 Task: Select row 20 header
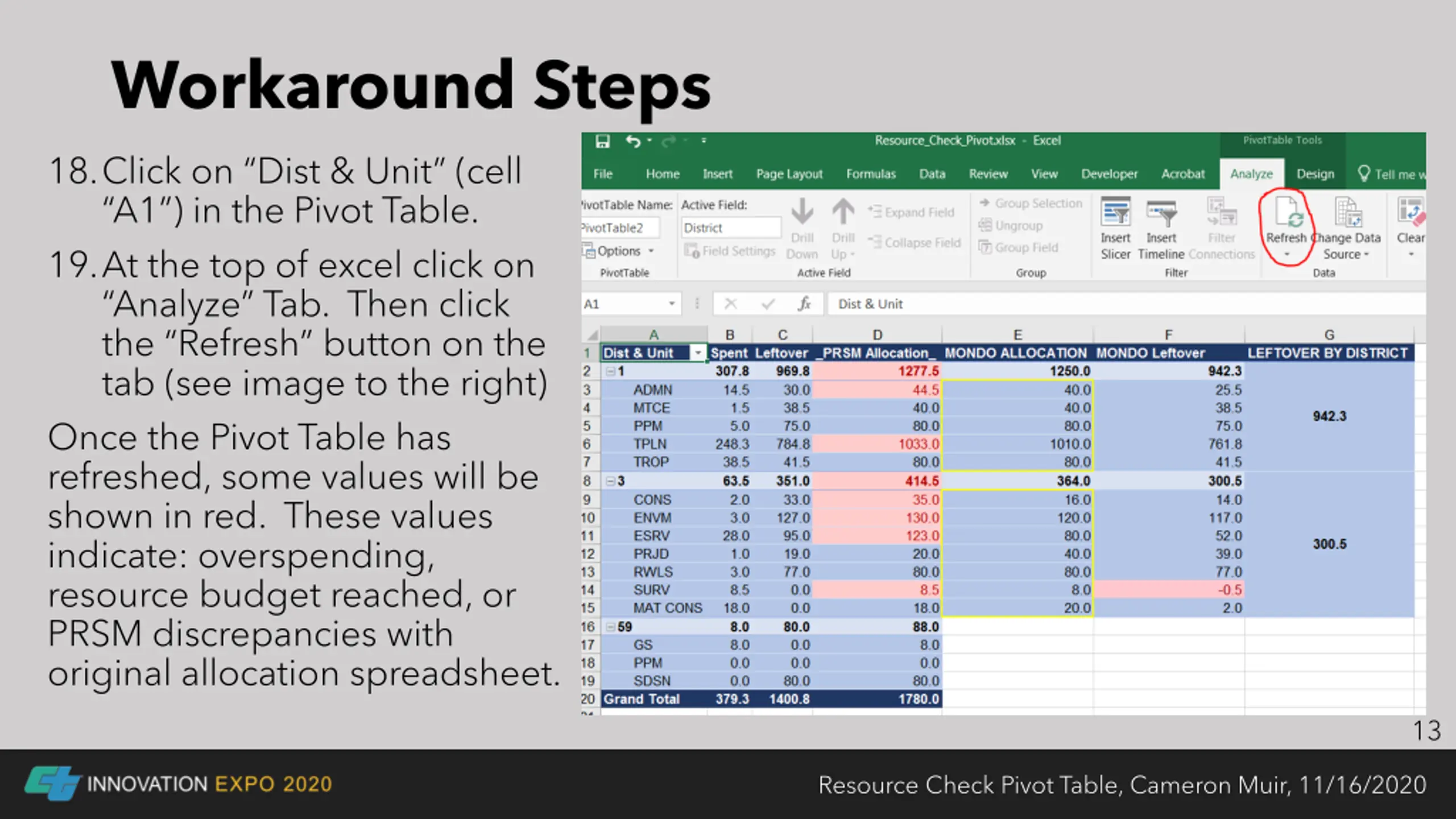(x=589, y=699)
